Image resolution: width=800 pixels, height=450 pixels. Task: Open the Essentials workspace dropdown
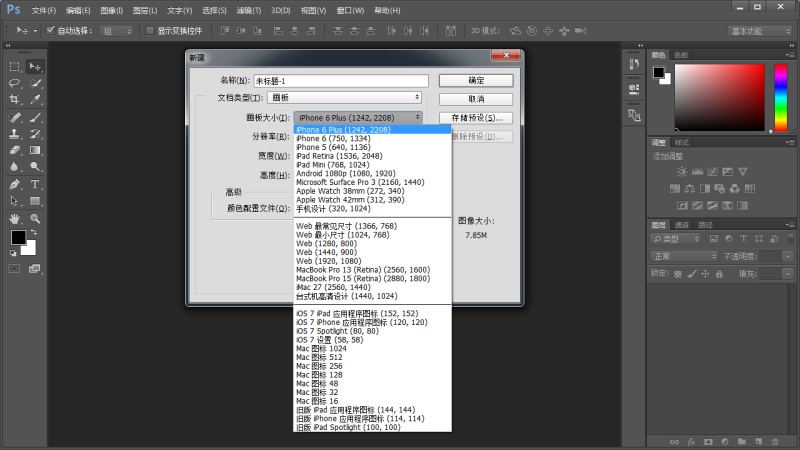tap(759, 31)
